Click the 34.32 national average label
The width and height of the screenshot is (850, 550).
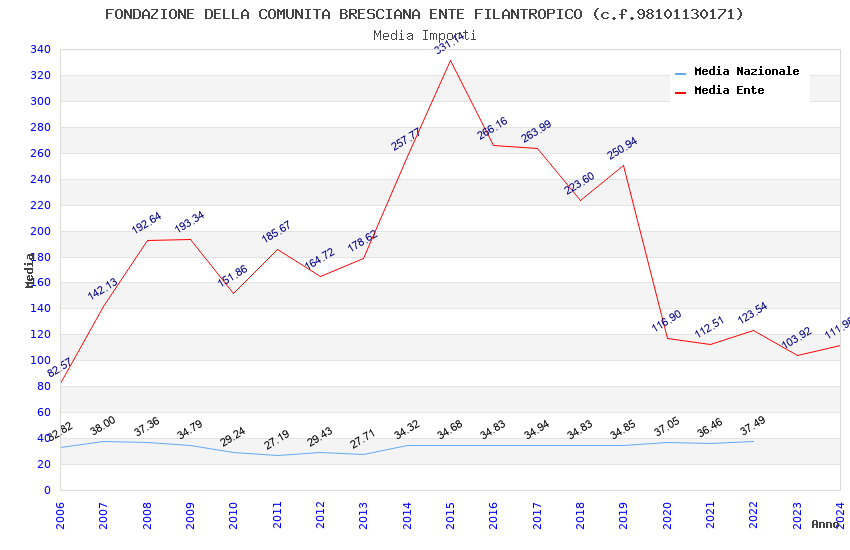coord(407,430)
